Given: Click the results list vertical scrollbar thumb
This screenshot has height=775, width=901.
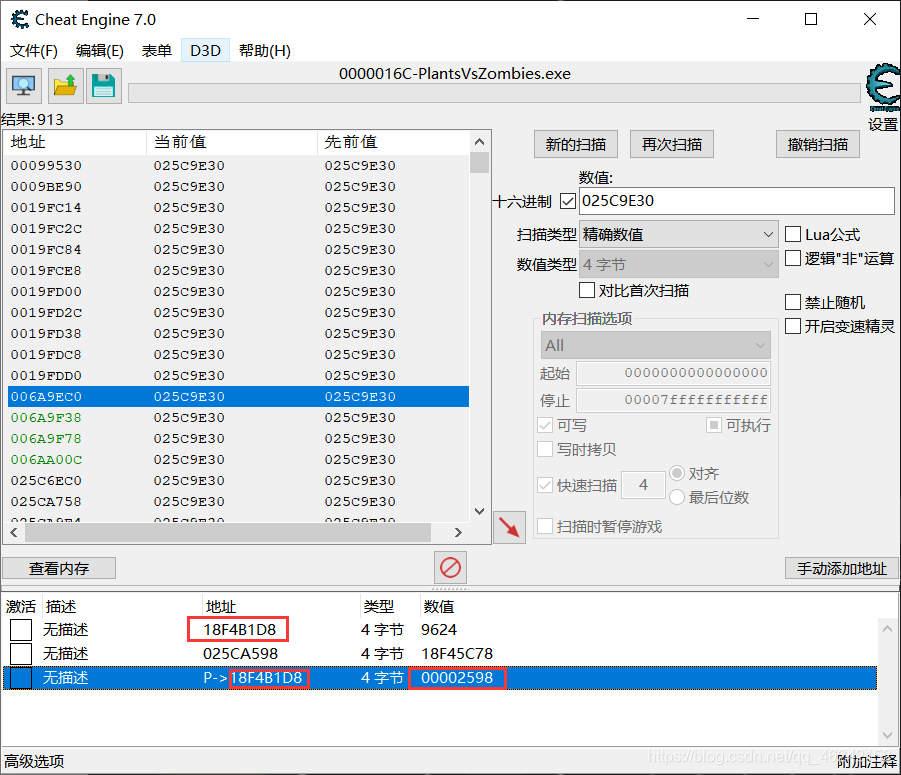Looking at the screenshot, I should point(479,162).
